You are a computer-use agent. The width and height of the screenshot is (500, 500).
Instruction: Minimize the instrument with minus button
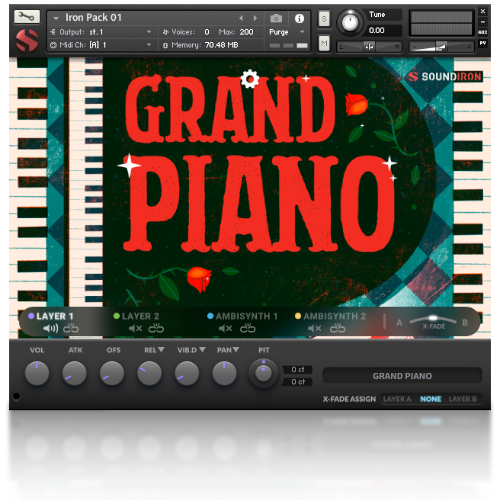coord(483,22)
